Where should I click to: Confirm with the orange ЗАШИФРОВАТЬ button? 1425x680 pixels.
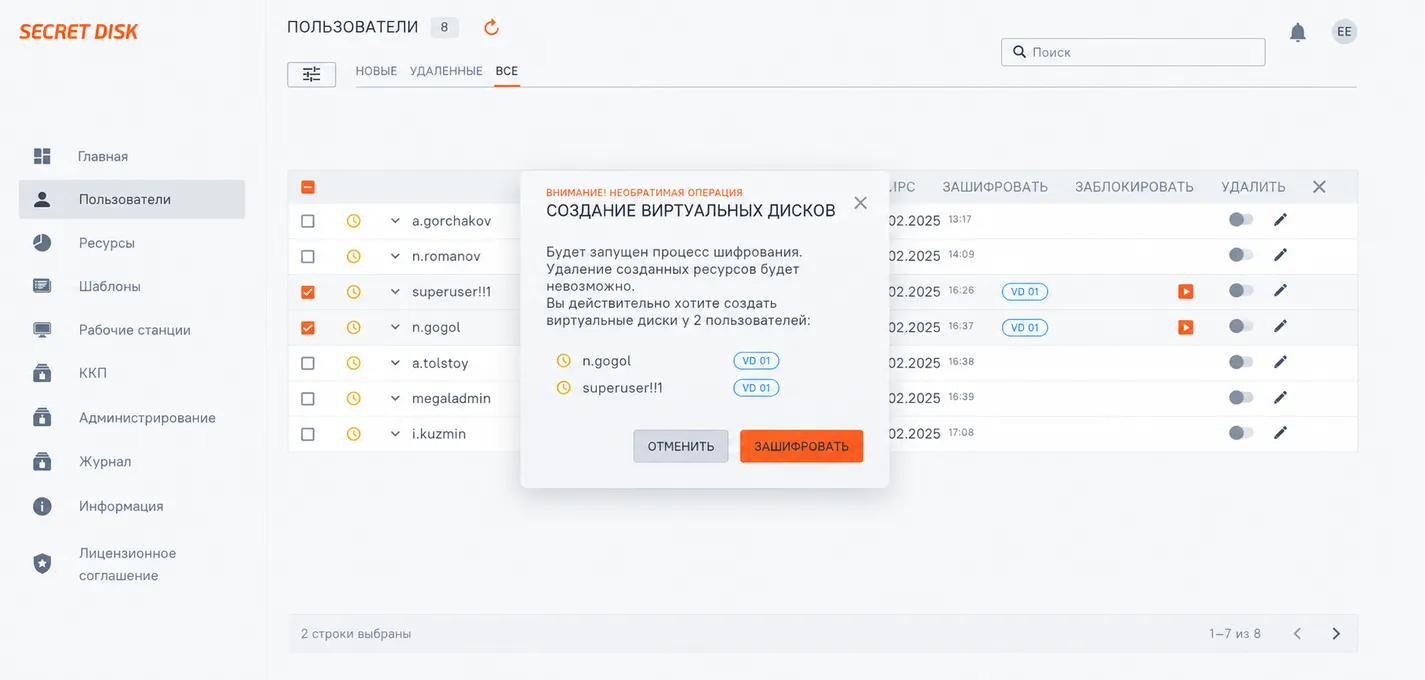(801, 446)
